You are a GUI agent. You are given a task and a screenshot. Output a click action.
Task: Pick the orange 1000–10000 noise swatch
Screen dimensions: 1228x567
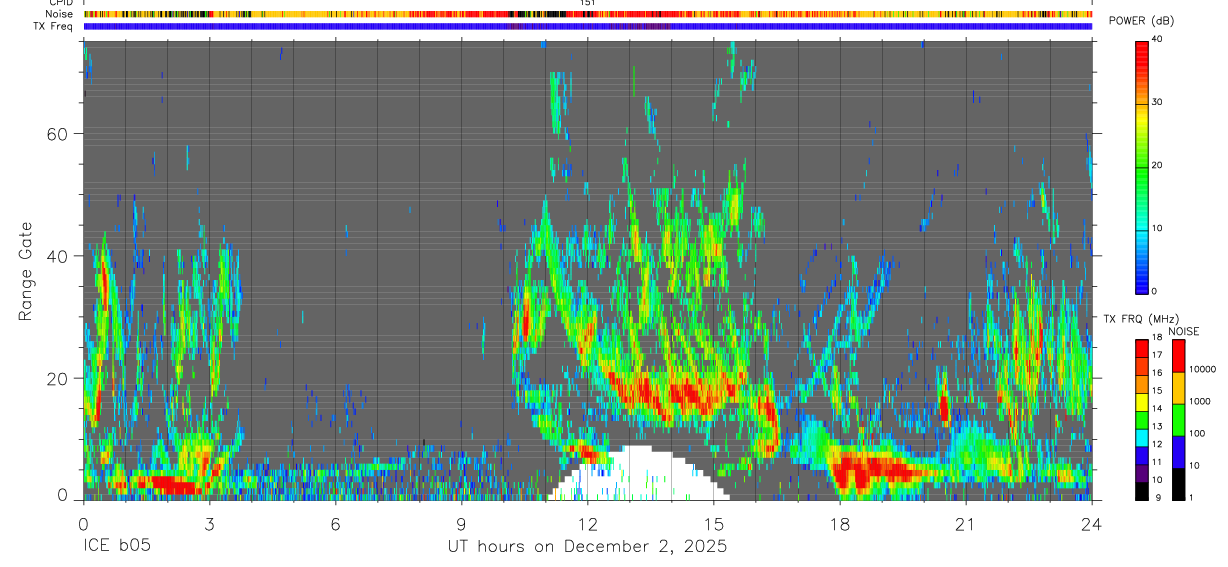[x=1179, y=388]
